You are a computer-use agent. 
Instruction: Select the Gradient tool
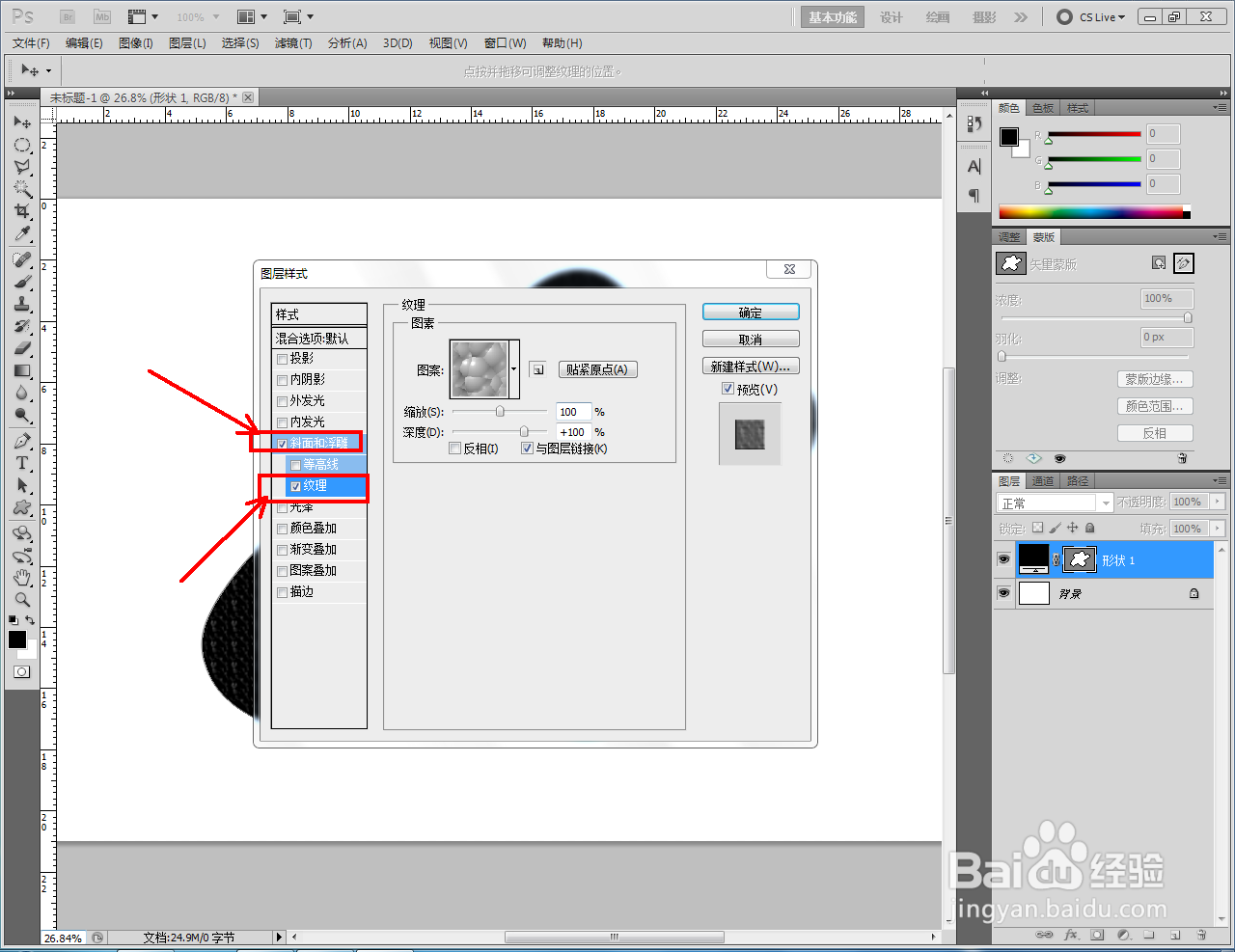pos(22,370)
